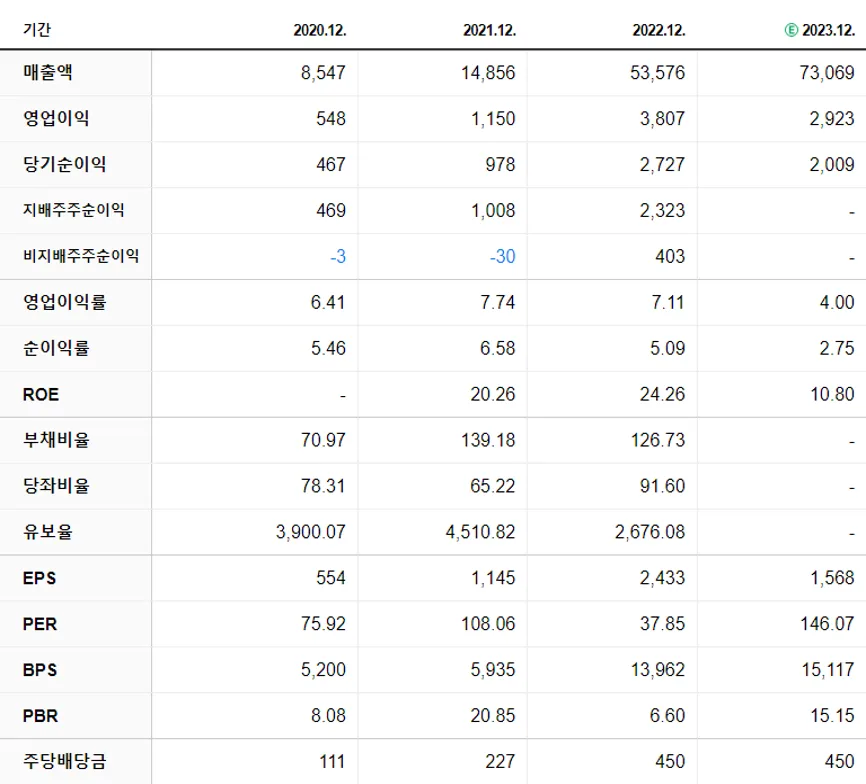
Task: Click the 영업이익 row label
Action: coord(56,118)
